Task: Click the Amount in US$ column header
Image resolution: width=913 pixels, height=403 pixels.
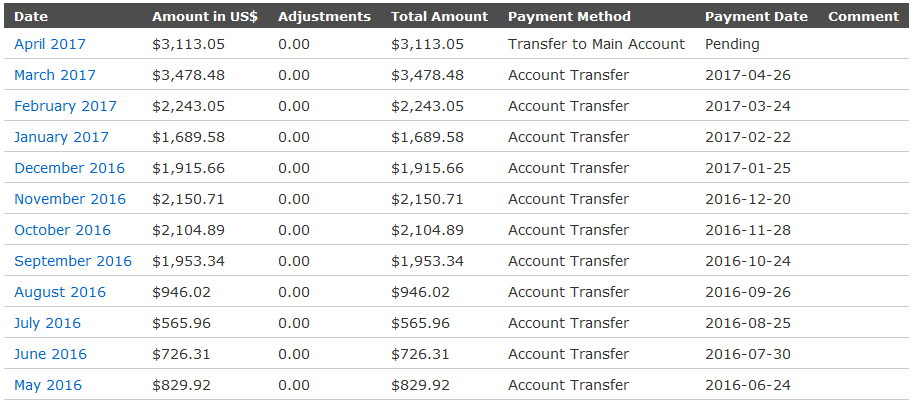Action: pyautogui.click(x=205, y=16)
